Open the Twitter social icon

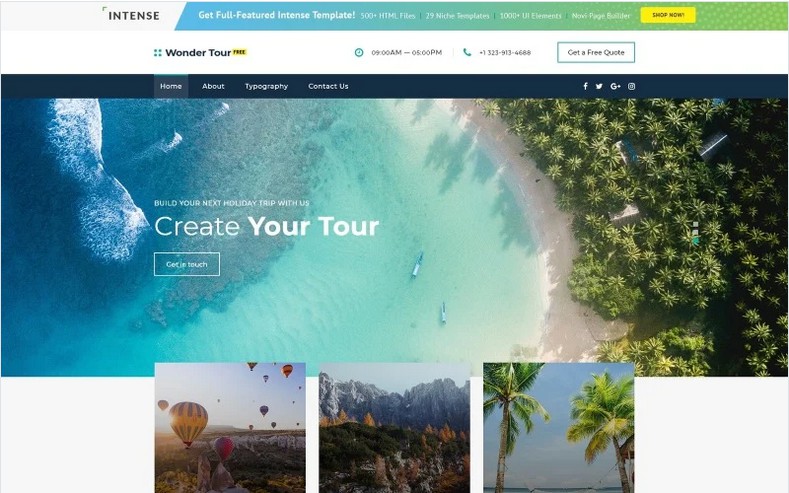(599, 86)
